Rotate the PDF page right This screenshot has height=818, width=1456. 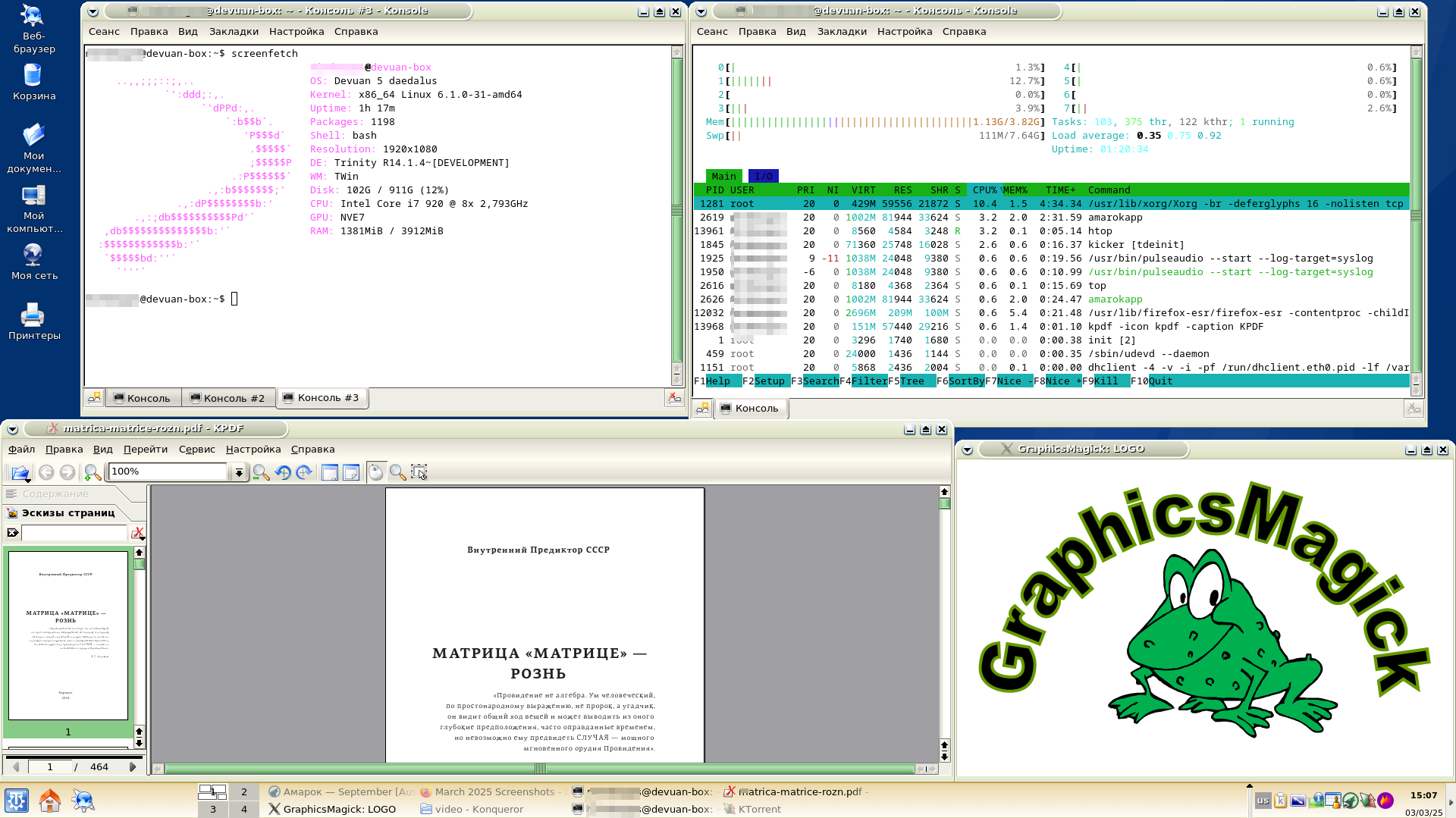304,472
